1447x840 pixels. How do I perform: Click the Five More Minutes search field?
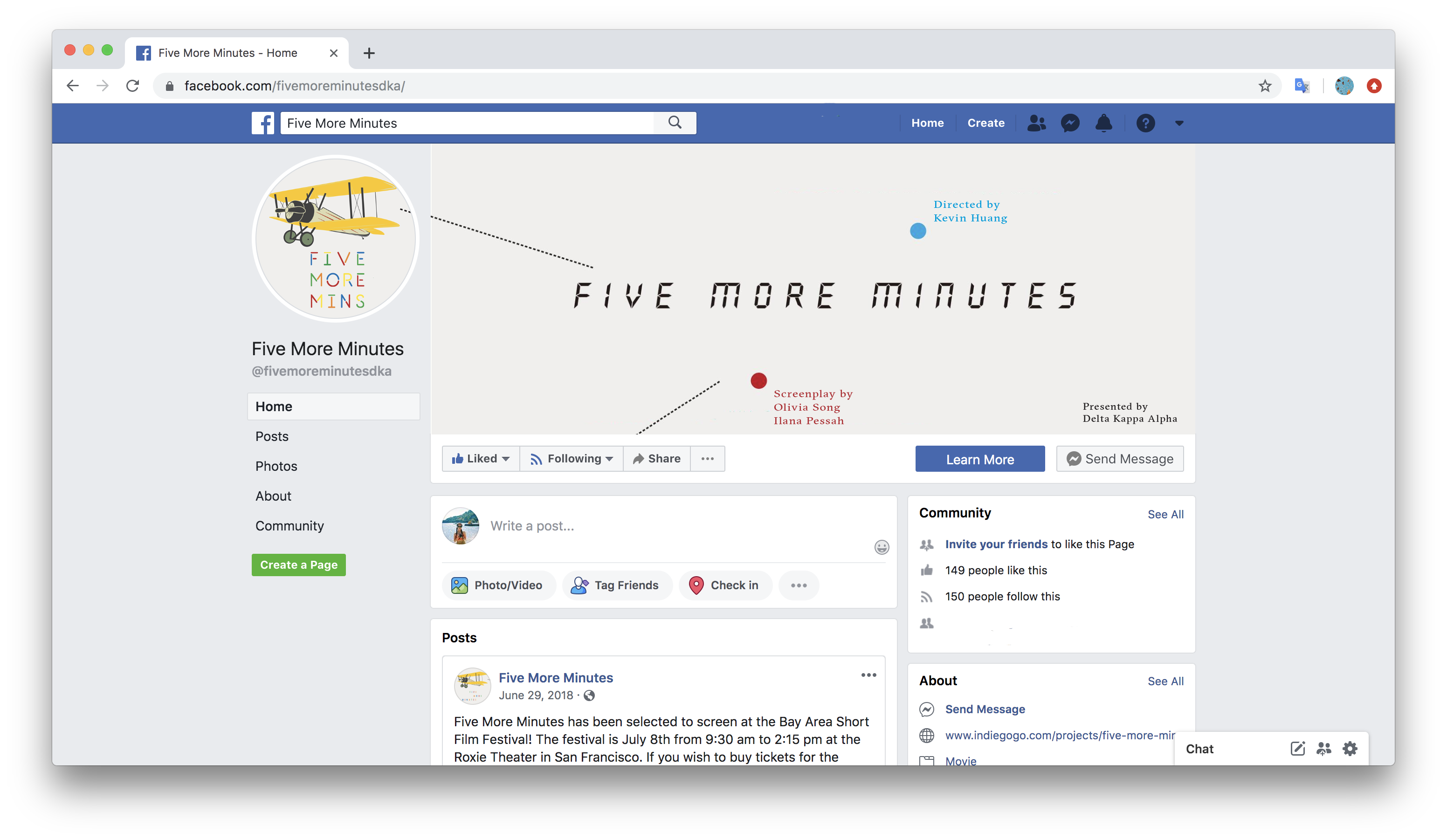coord(467,123)
